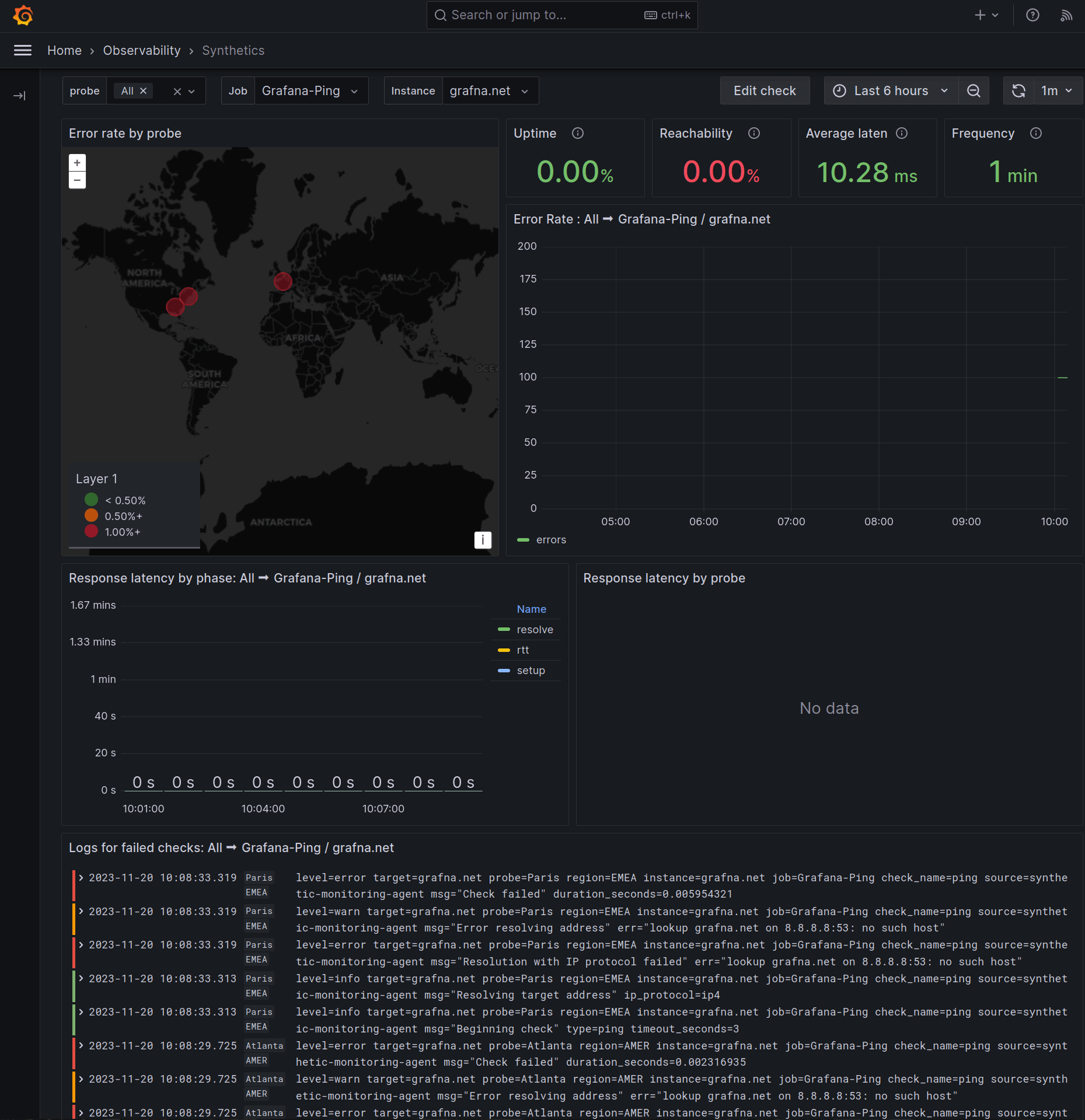Open the Last 6 hours time picker
This screenshot has width=1085, height=1120.
coord(891,91)
